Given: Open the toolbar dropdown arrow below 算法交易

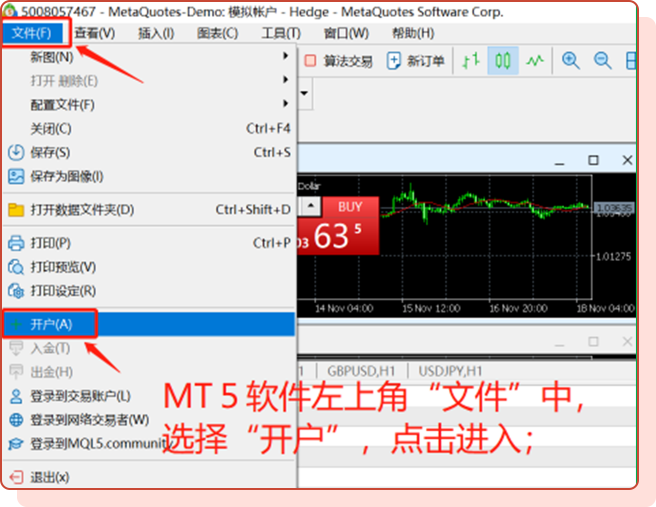Looking at the screenshot, I should click(304, 93).
